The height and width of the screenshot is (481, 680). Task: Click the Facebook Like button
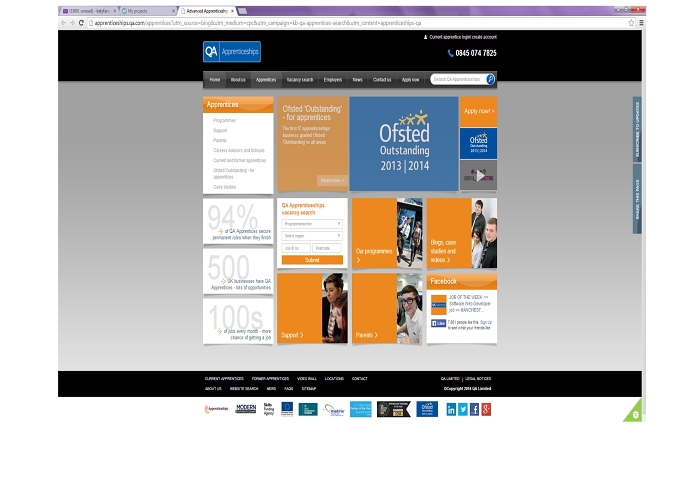438,324
